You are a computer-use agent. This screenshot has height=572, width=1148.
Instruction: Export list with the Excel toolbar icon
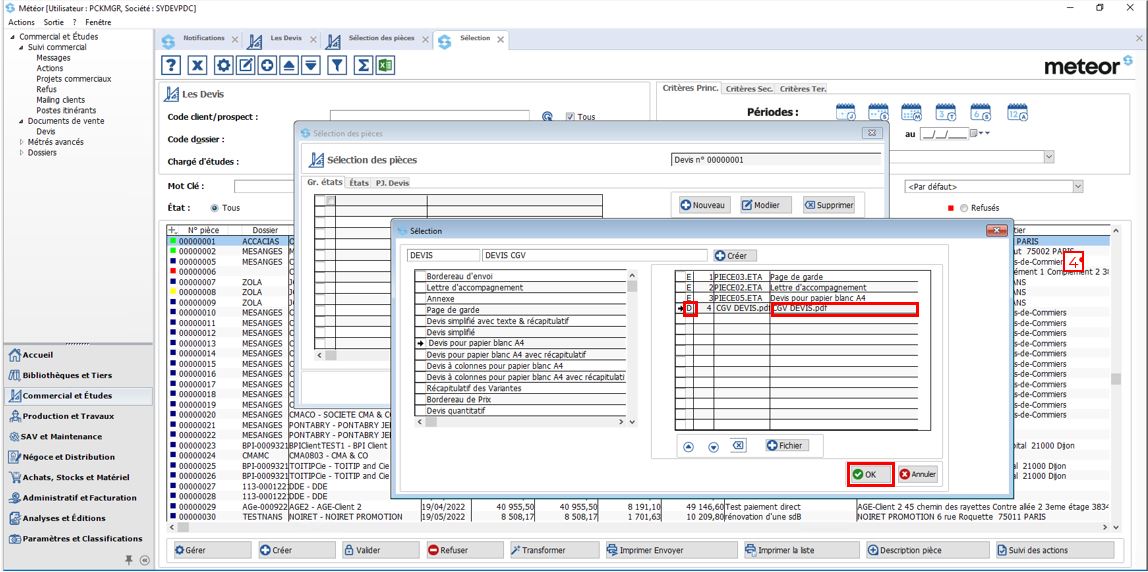click(x=386, y=65)
